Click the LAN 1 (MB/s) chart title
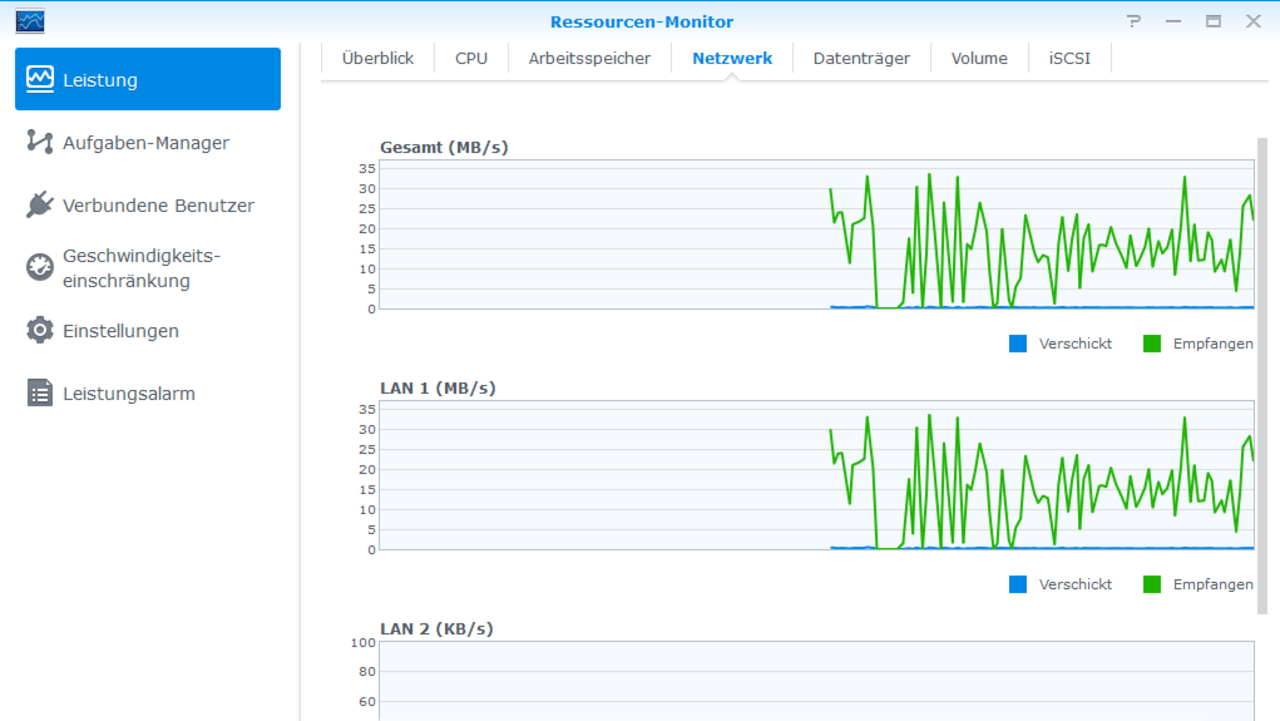This screenshot has width=1280, height=721. pos(438,388)
